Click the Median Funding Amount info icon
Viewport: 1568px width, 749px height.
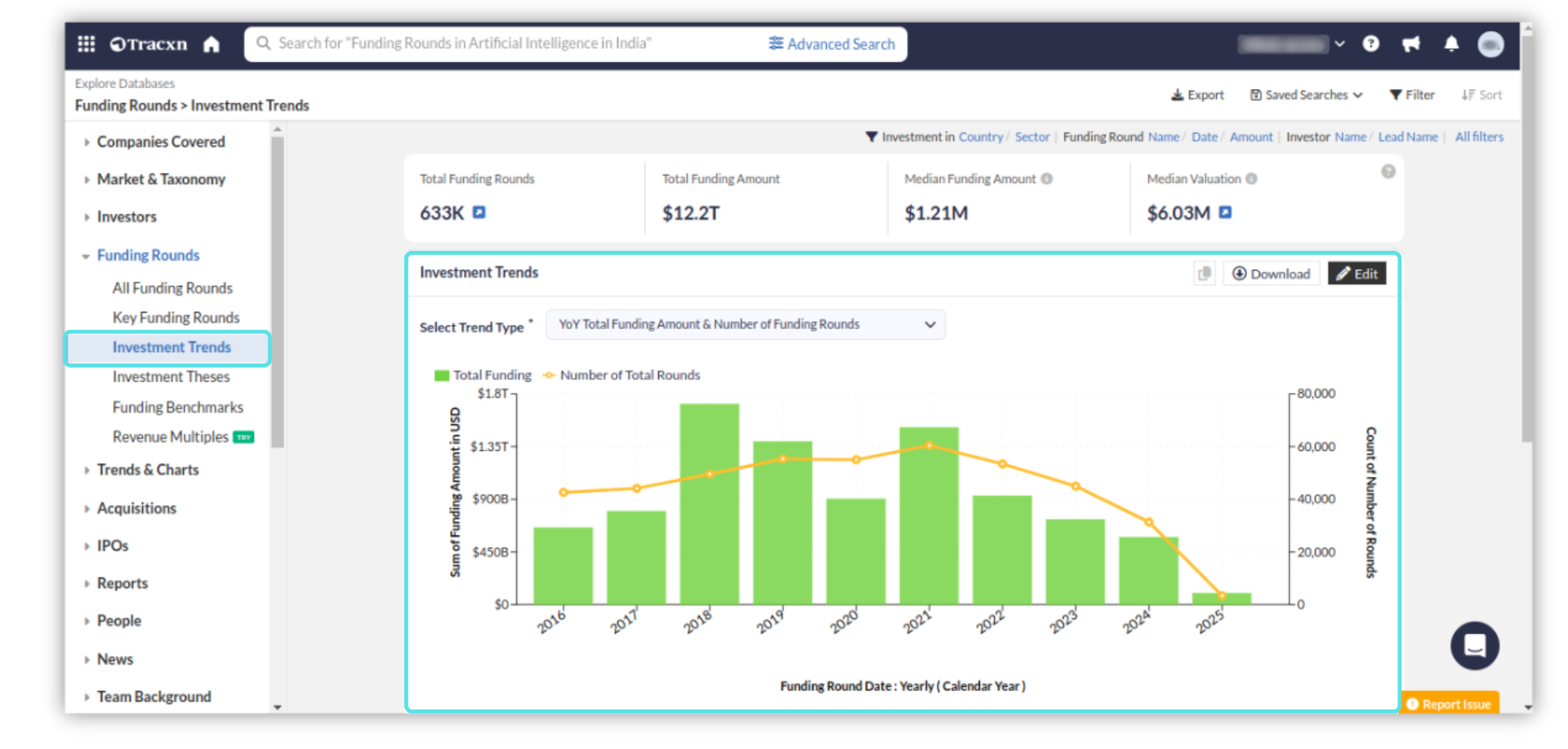coord(1047,179)
